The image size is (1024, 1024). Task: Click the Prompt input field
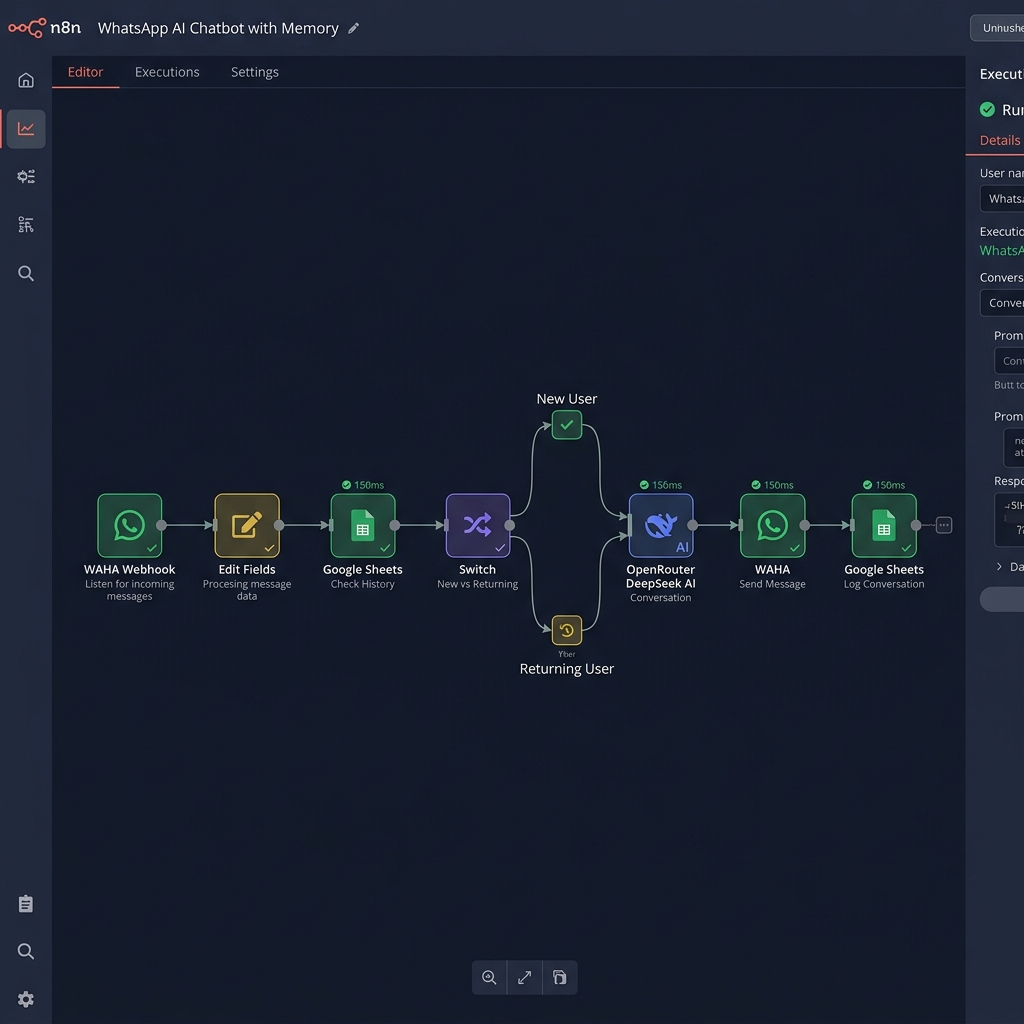[1009, 360]
